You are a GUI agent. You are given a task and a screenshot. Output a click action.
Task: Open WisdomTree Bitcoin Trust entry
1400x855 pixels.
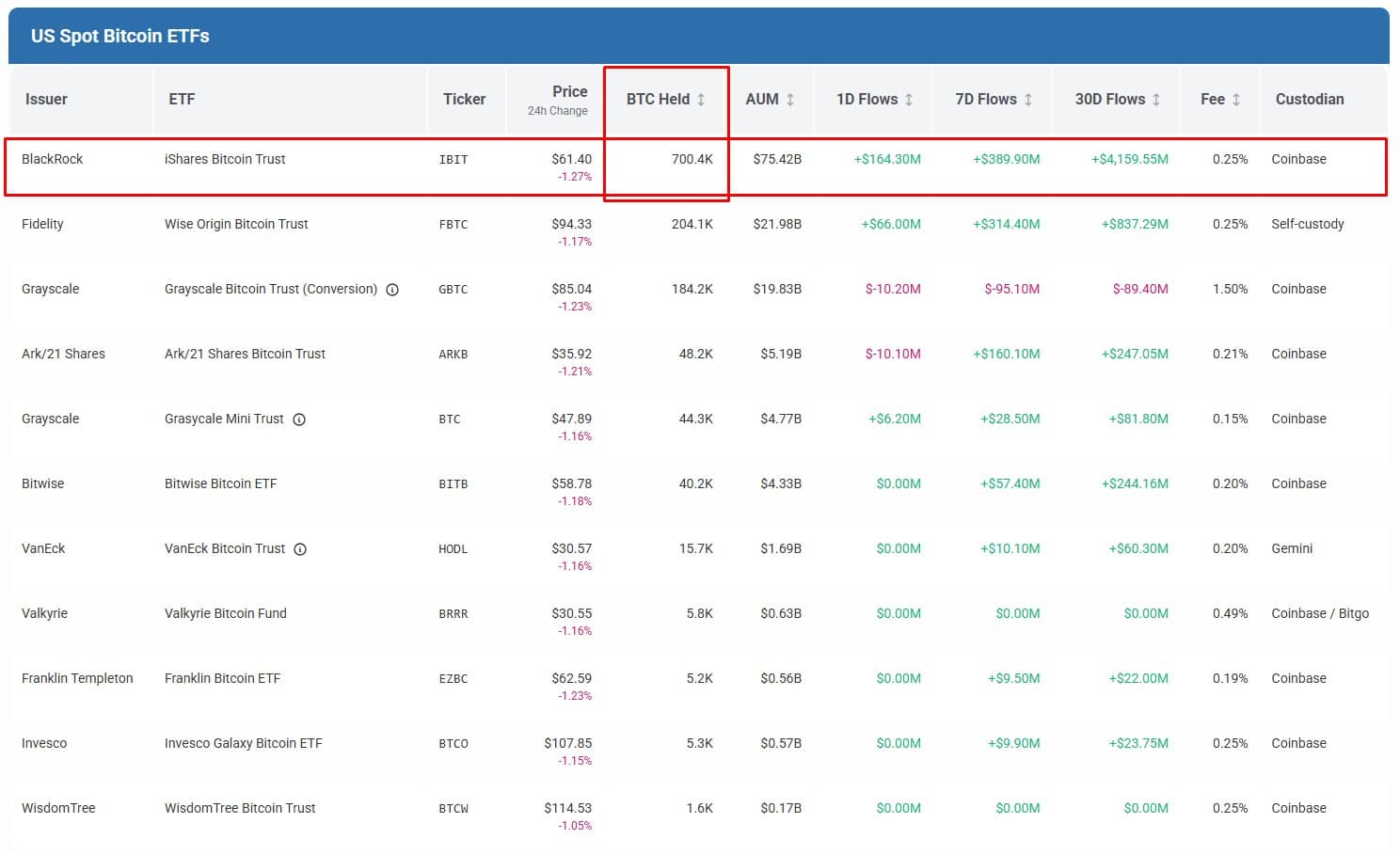[x=240, y=808]
